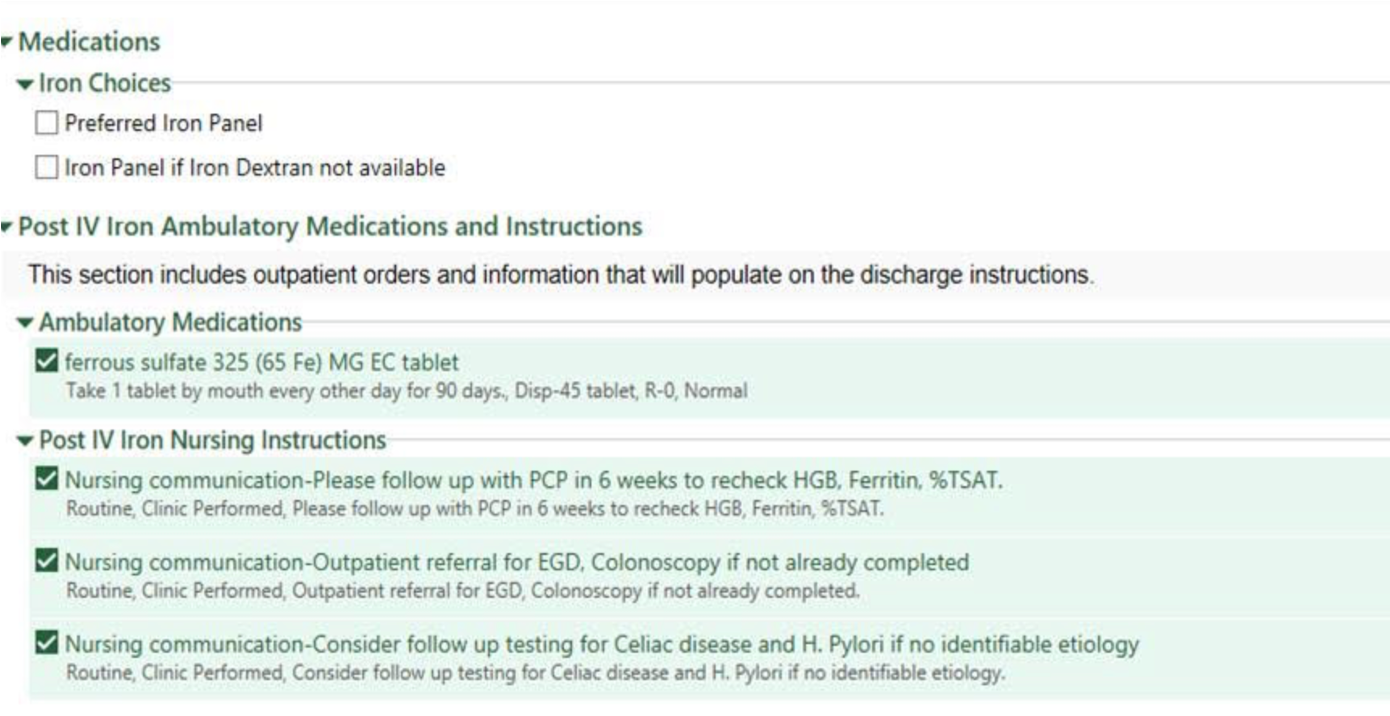Image resolution: width=1390 pixels, height=716 pixels.
Task: Click EGD referral Routine, Clinic Performed details
Action: point(462,591)
